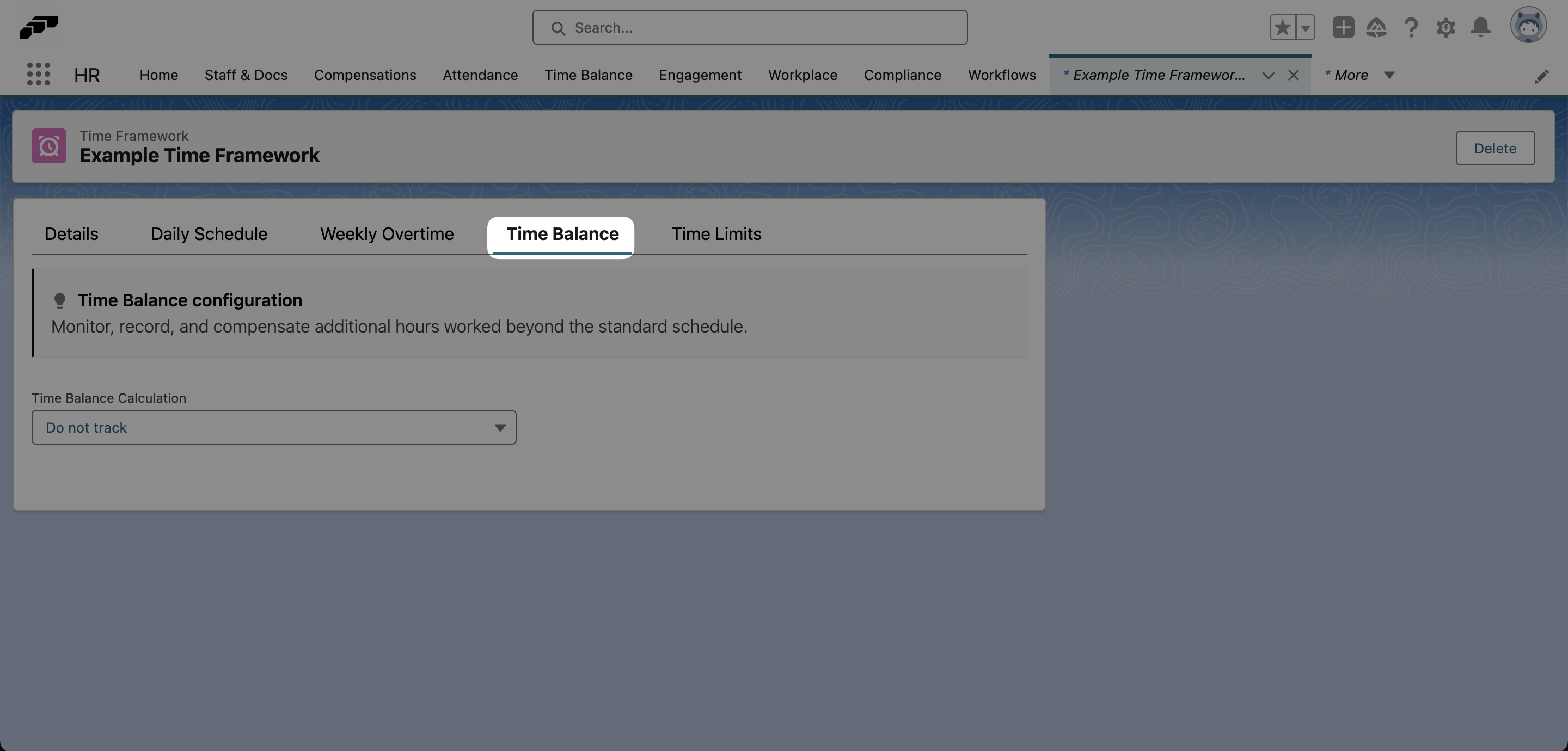Open notifications via the bell icon
Image resolution: width=1568 pixels, height=751 pixels.
coord(1480,28)
